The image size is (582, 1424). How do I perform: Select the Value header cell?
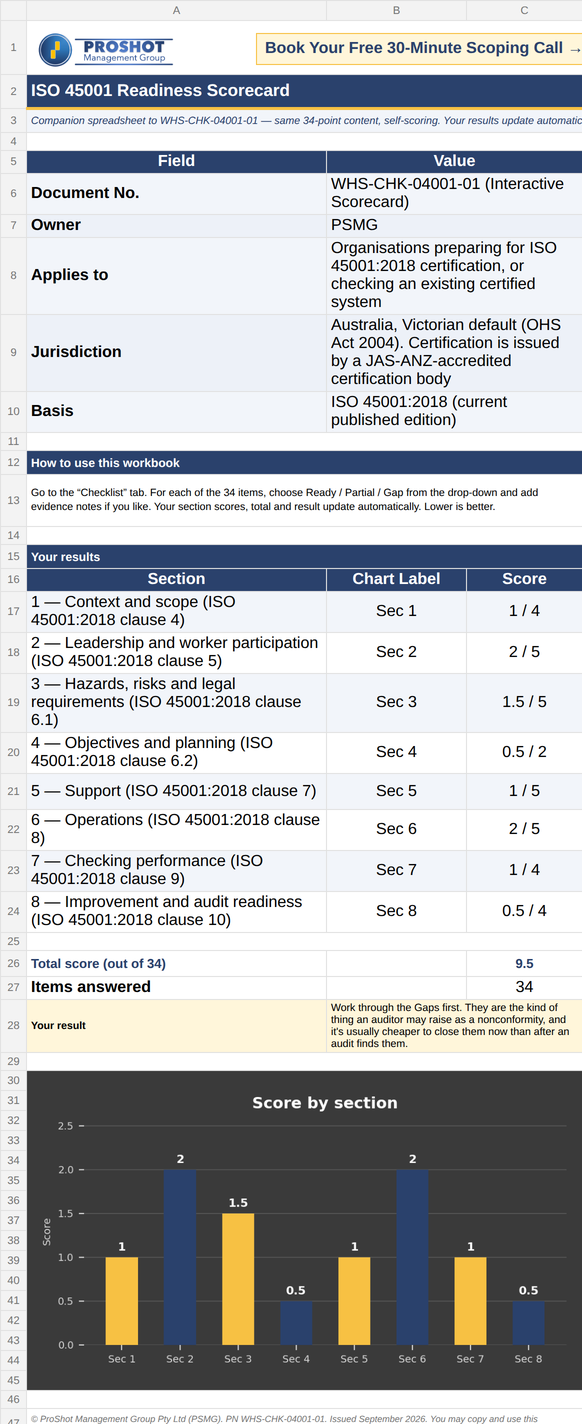(x=454, y=161)
